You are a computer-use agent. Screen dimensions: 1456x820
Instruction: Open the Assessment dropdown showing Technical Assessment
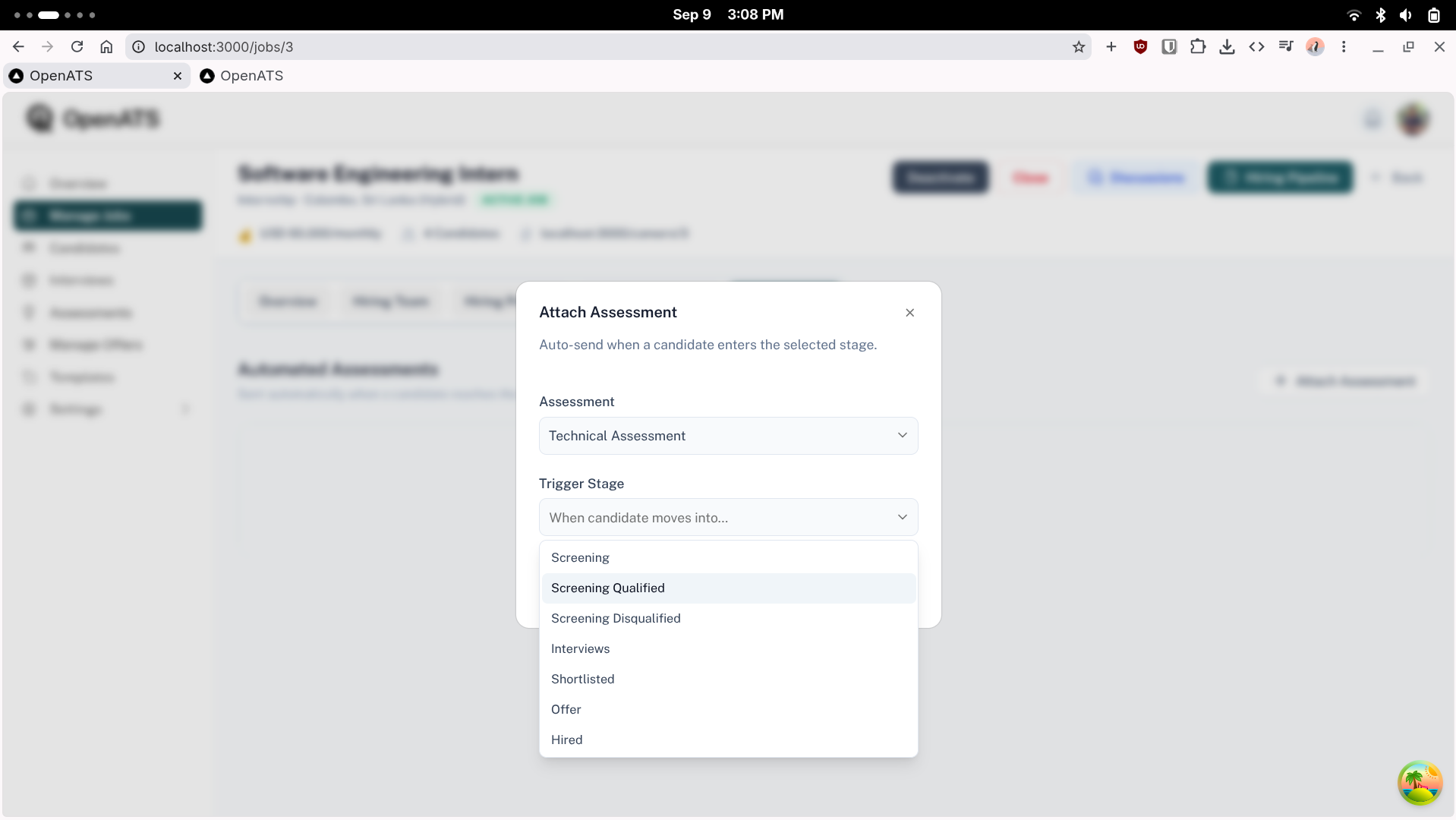tap(728, 436)
